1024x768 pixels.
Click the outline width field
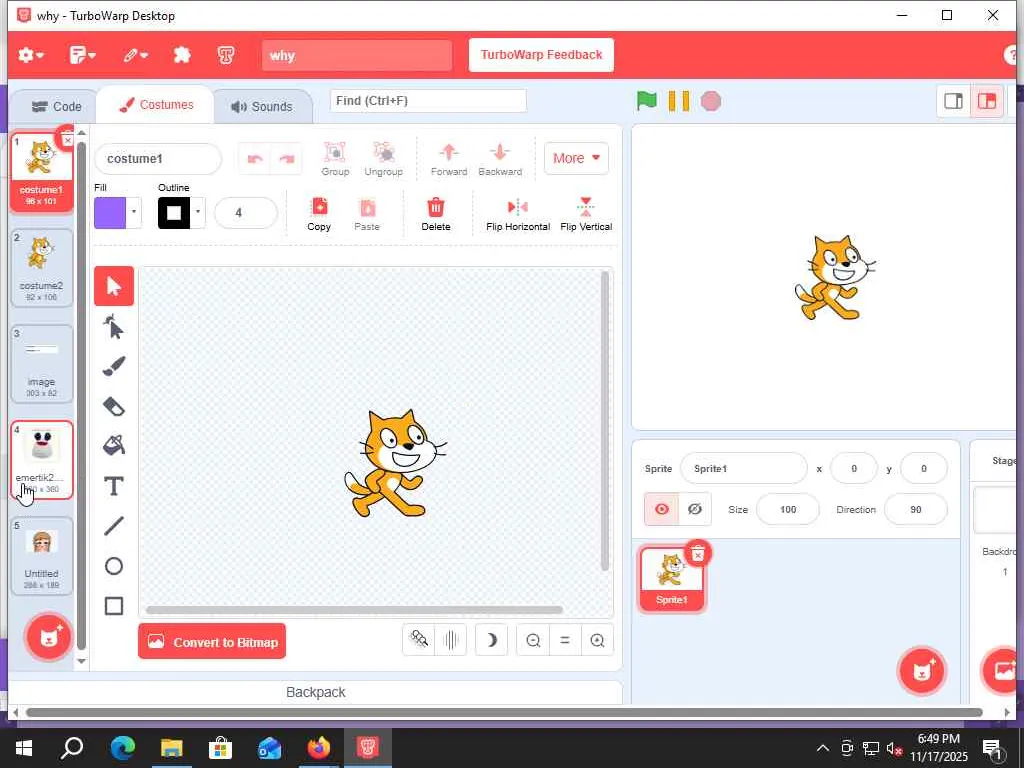(246, 213)
